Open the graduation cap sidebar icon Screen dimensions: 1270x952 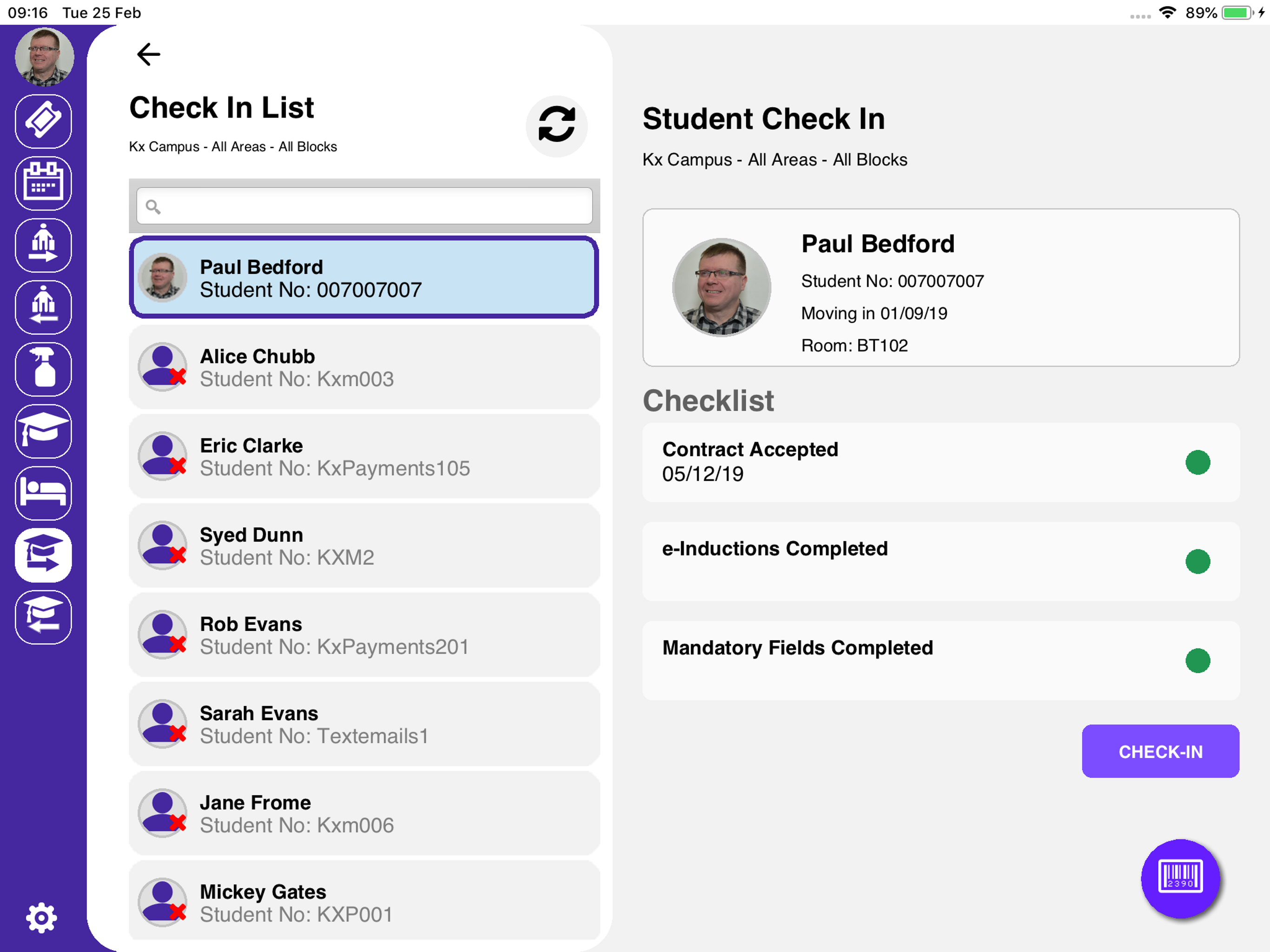(44, 431)
